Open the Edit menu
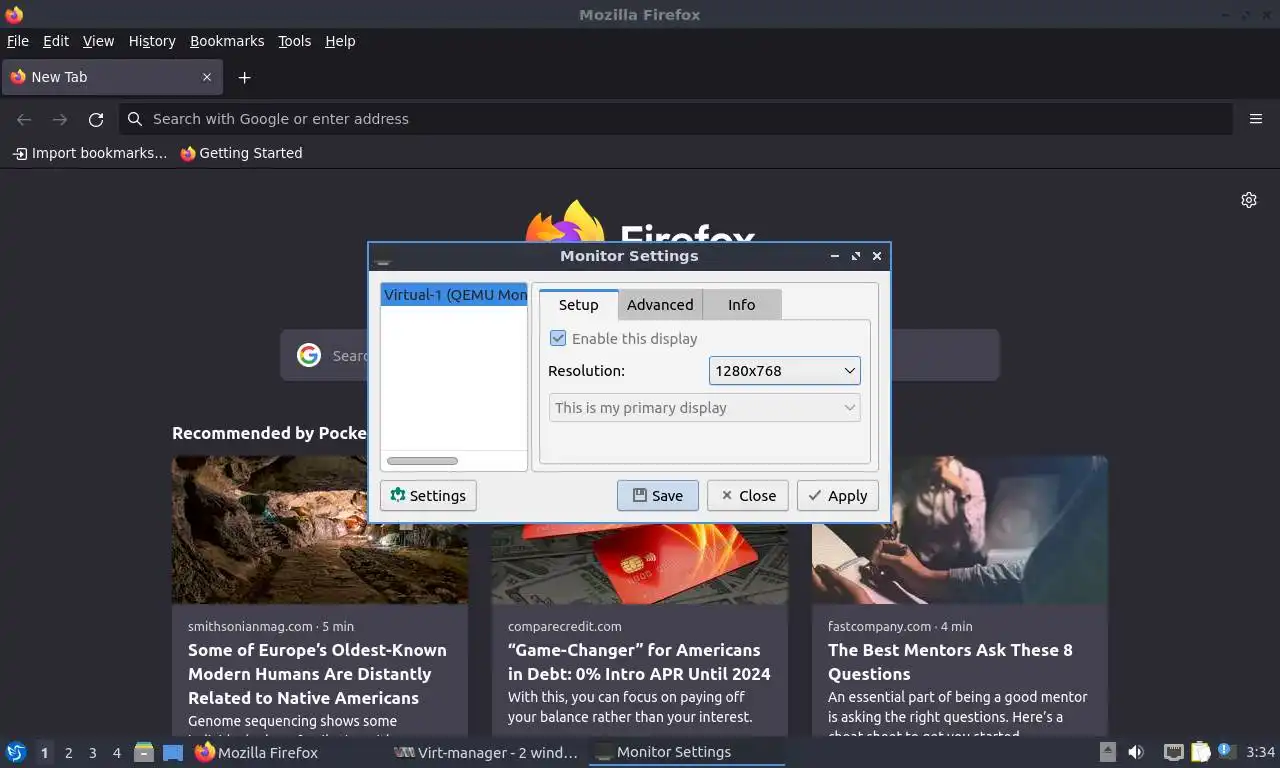Image resolution: width=1280 pixels, height=768 pixels. [56, 41]
